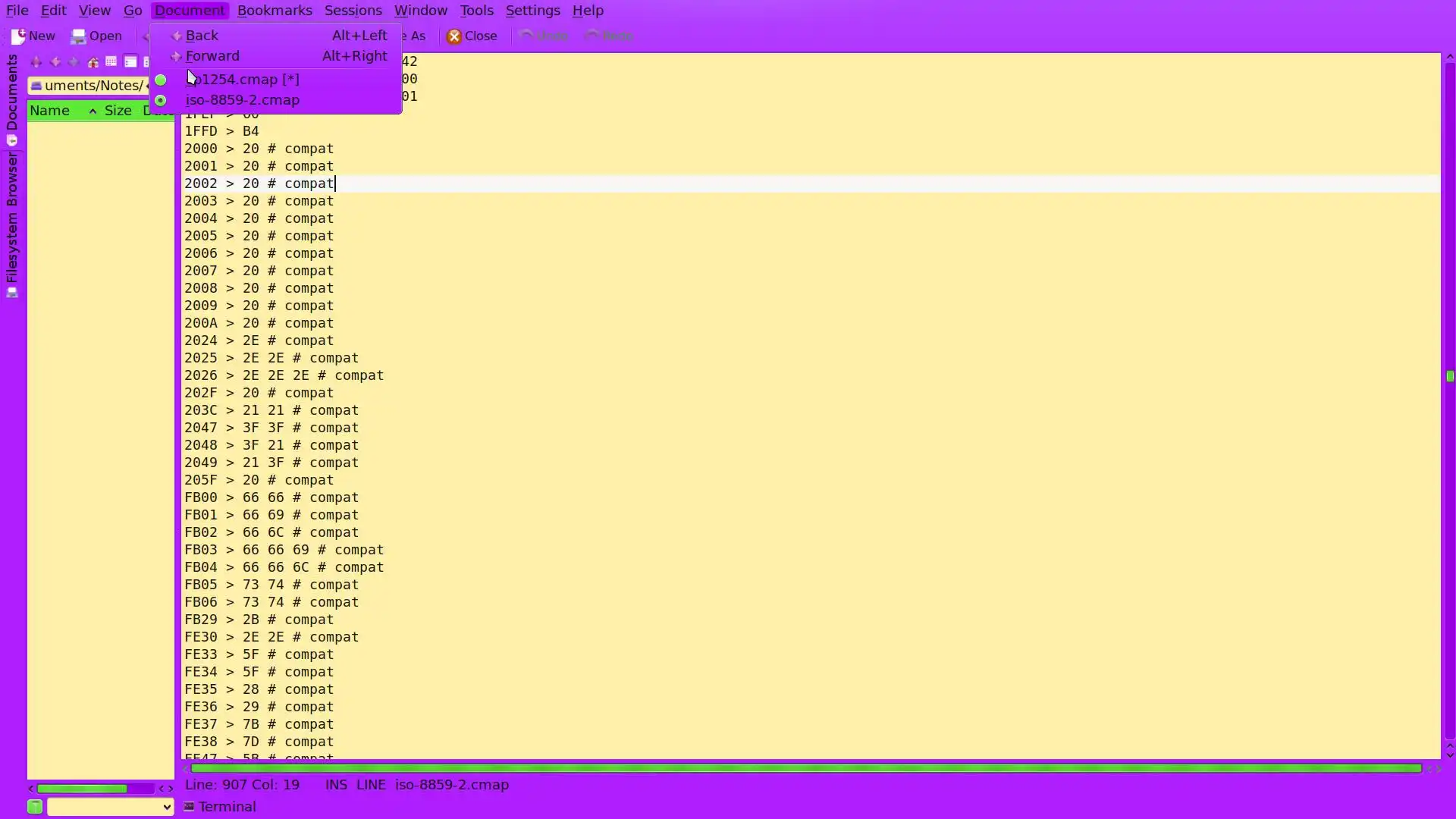Click the Open file toolbar icon
Image resolution: width=1456 pixels, height=819 pixels.
(78, 36)
